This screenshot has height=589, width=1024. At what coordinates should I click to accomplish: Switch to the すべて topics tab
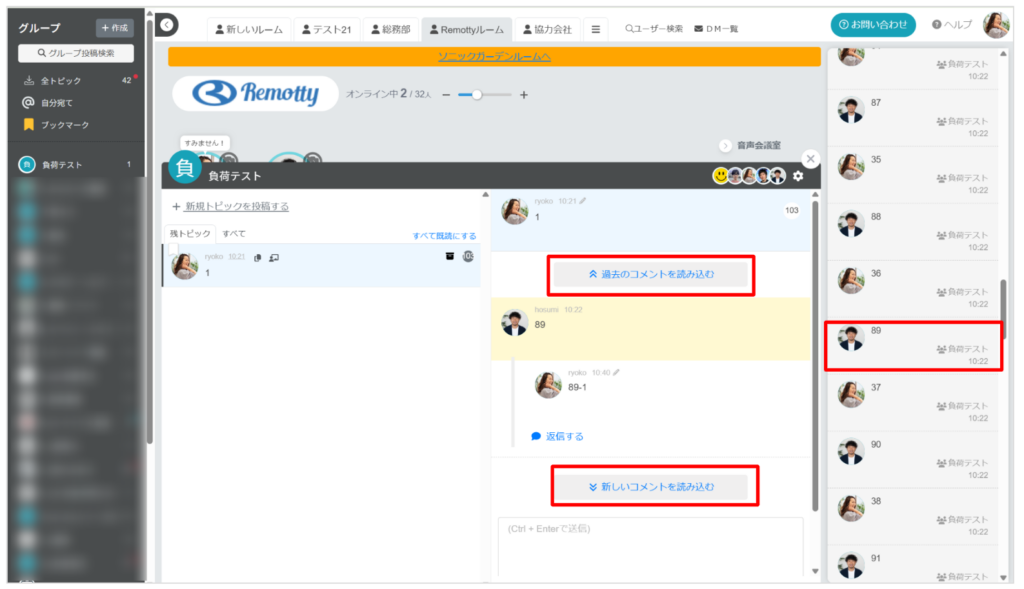click(x=234, y=234)
